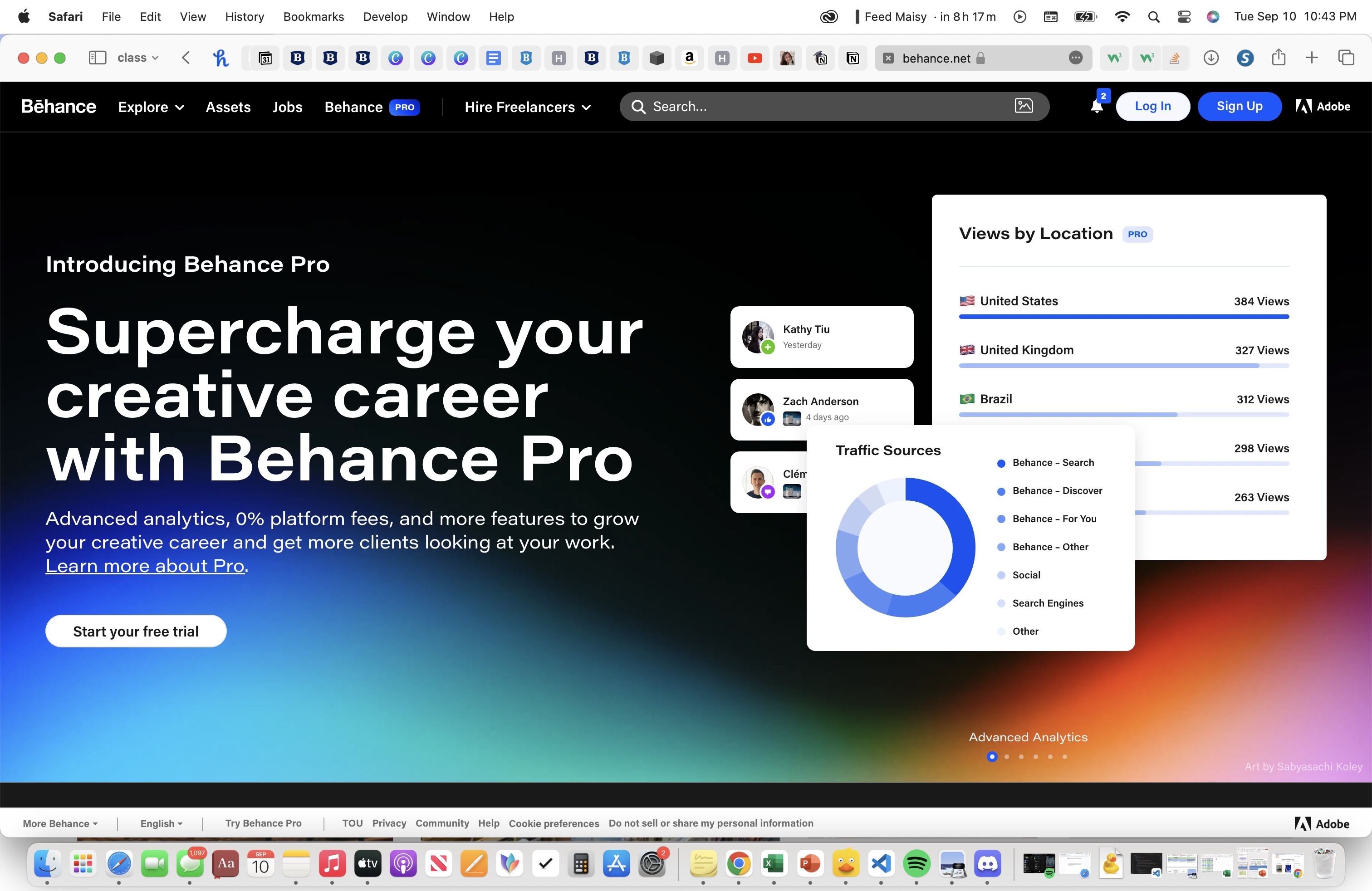Switch to the pinned YouTube tab
Image resolution: width=1372 pixels, height=891 pixels.
click(755, 58)
